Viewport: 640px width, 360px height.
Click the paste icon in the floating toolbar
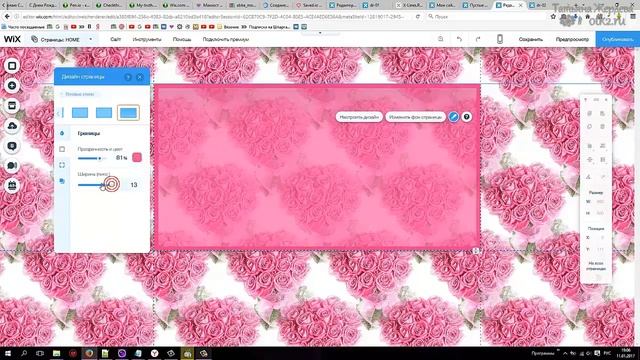click(x=602, y=113)
